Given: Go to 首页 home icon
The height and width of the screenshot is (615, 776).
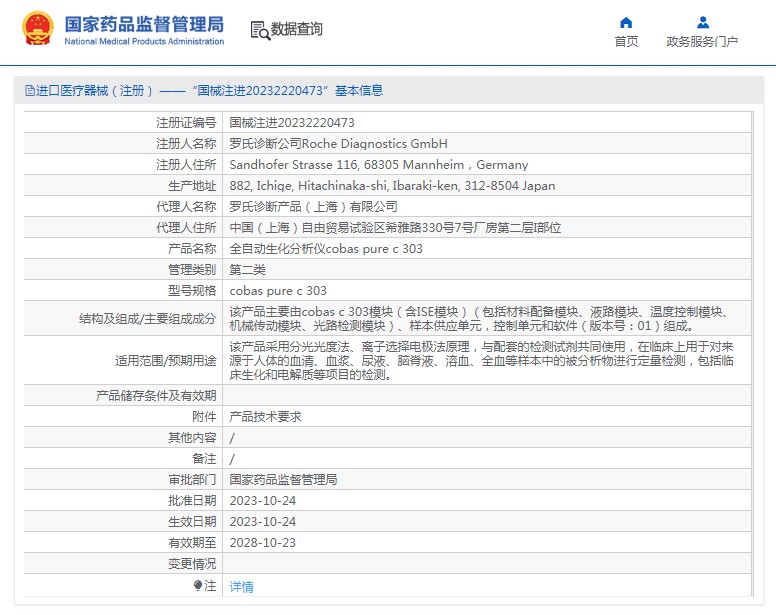Looking at the screenshot, I should click(626, 22).
